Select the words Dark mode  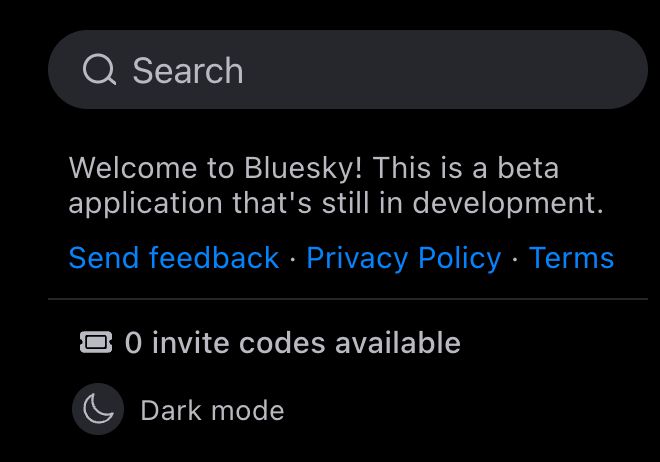point(212,411)
